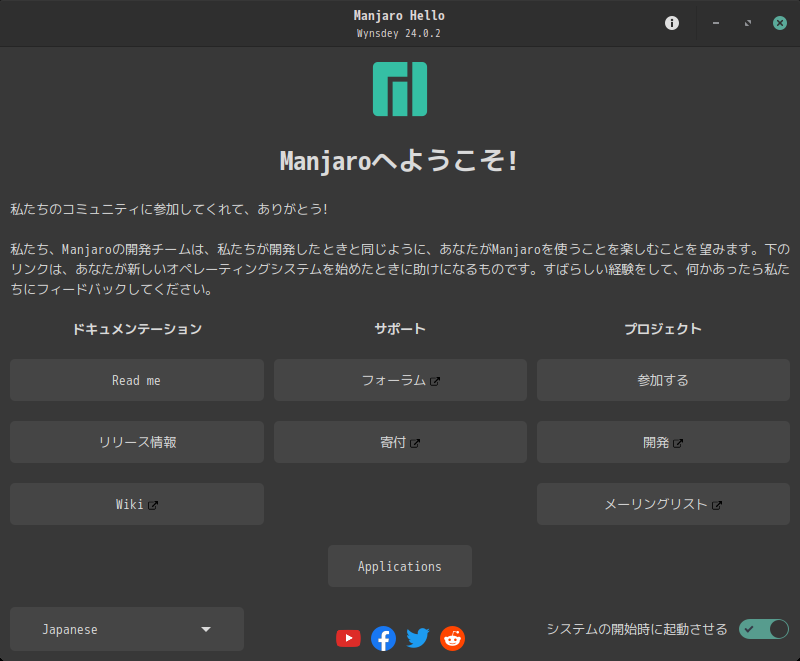Open Manjaro Twitter icon
800x661 pixels.
pyautogui.click(x=418, y=638)
